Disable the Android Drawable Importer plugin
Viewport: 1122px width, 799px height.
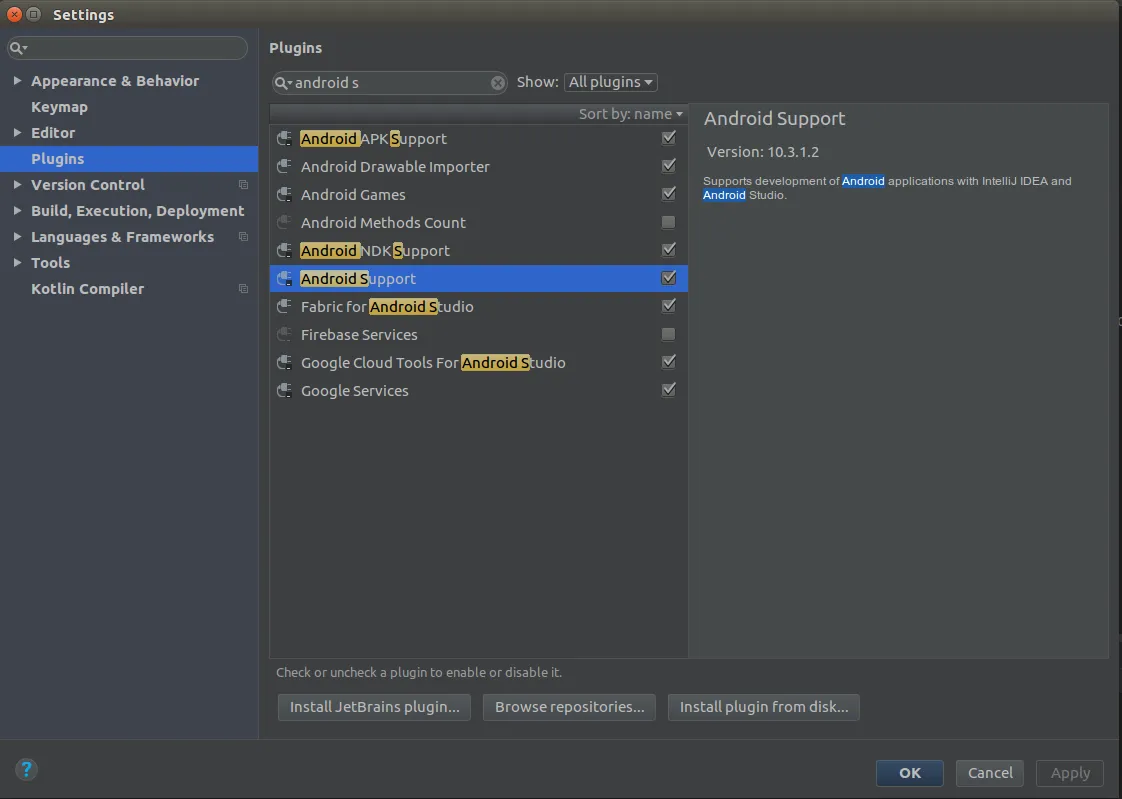pos(668,167)
